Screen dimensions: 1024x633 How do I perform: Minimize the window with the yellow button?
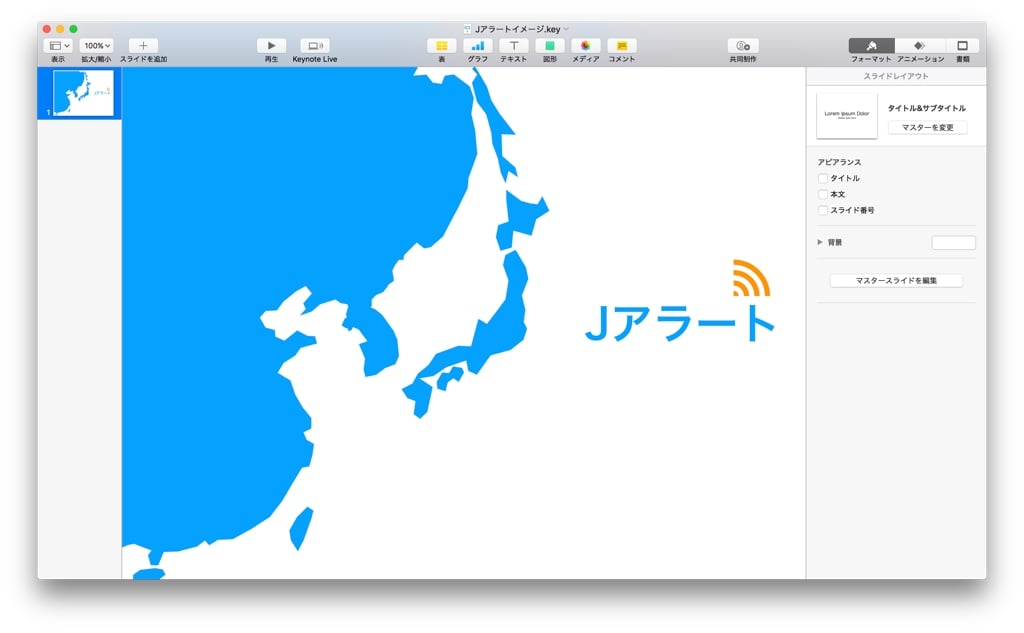pos(60,29)
